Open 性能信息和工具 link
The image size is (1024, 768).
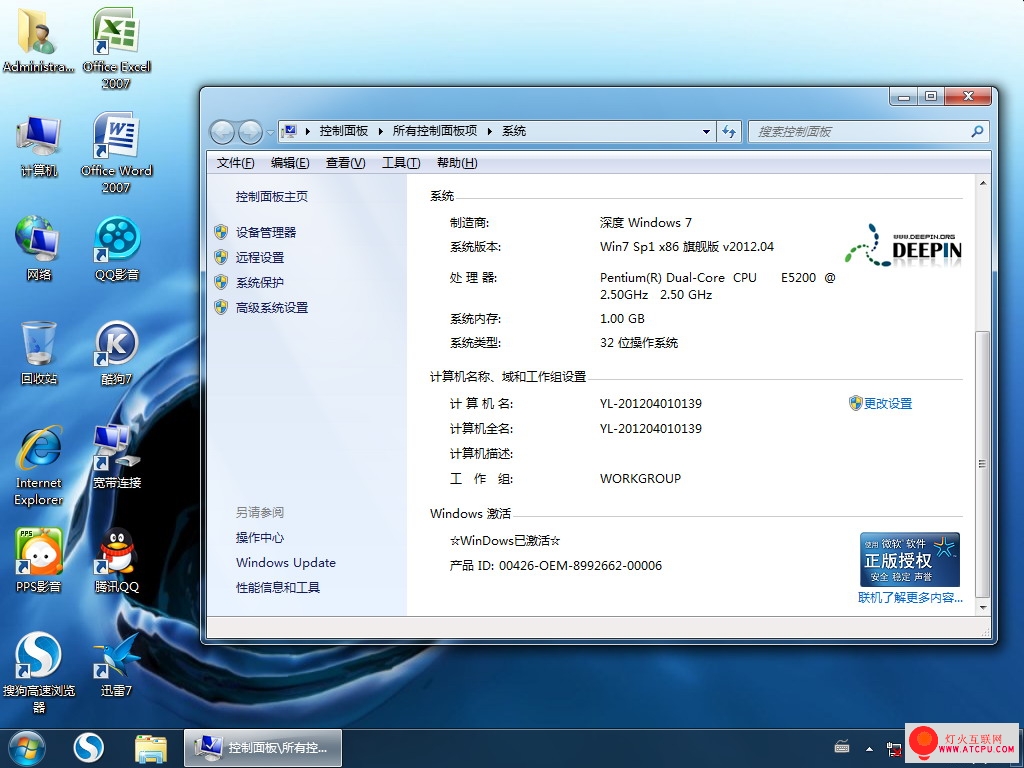[278, 588]
